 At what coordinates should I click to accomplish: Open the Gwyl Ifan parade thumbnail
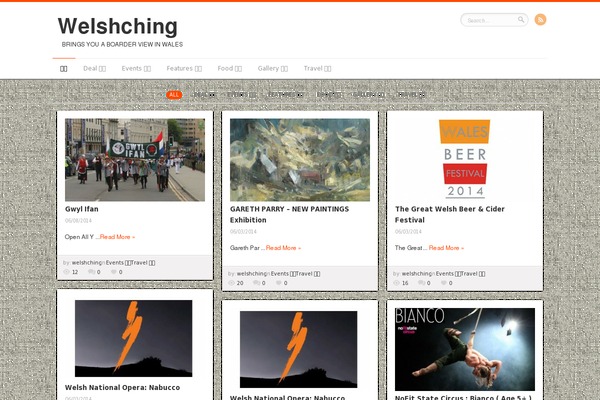[x=135, y=160]
